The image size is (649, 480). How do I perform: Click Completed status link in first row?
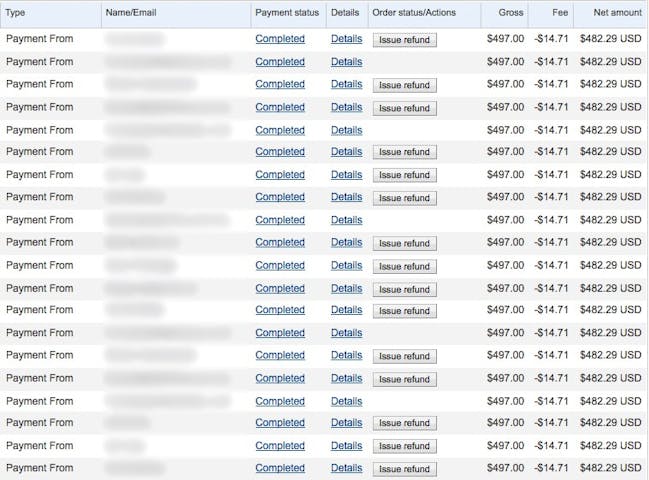(280, 39)
